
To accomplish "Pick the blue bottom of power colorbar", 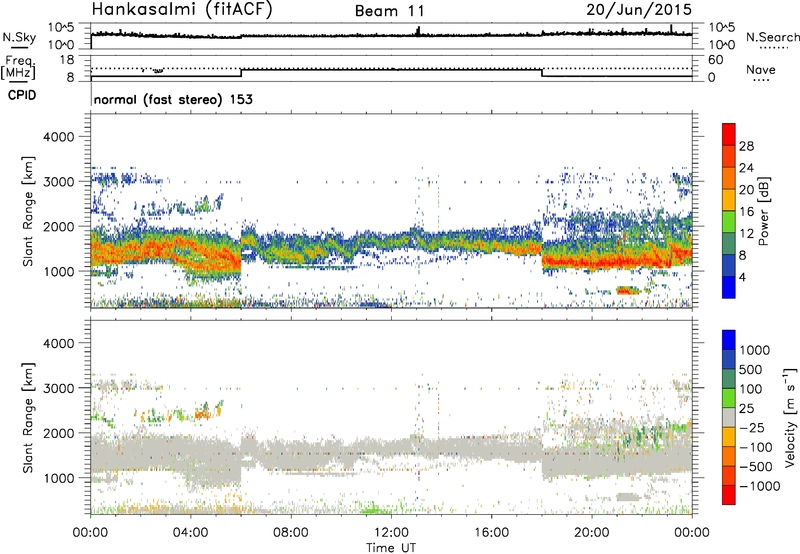I will point(729,286).
